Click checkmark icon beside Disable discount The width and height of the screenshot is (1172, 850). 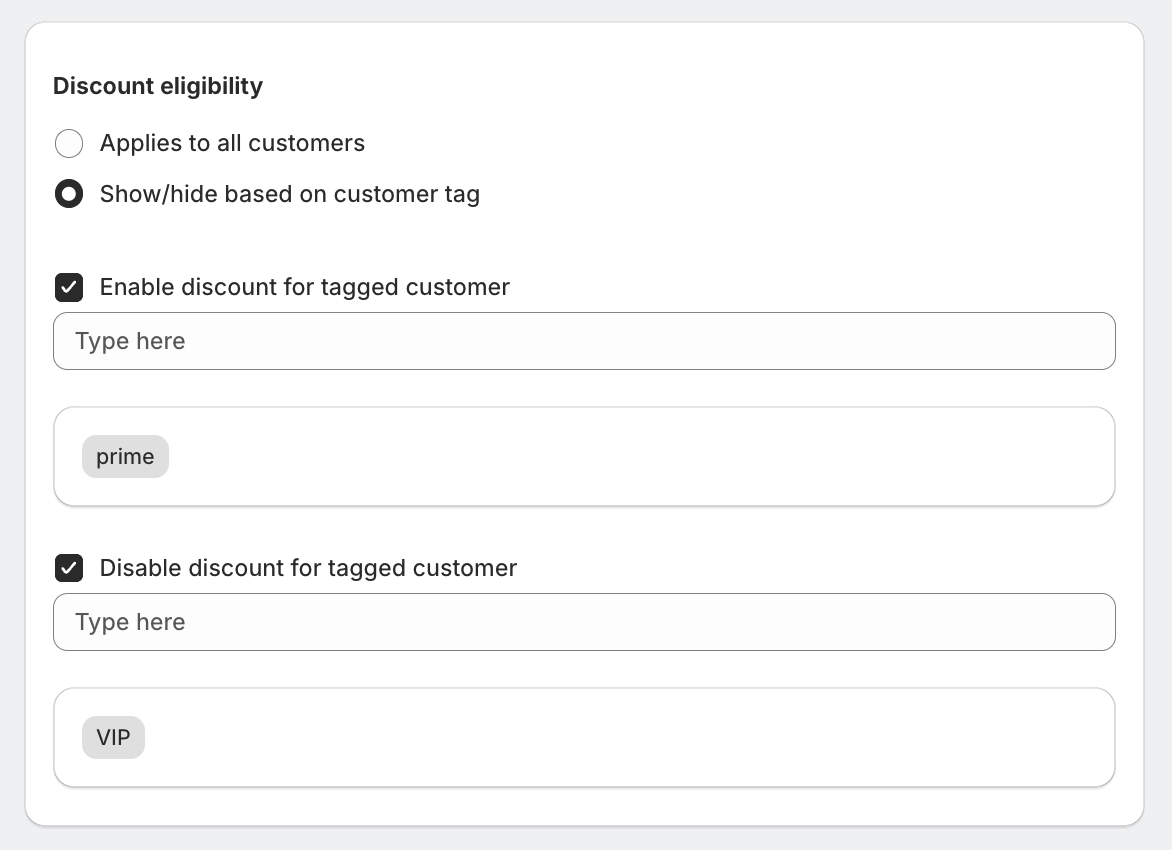click(x=69, y=569)
